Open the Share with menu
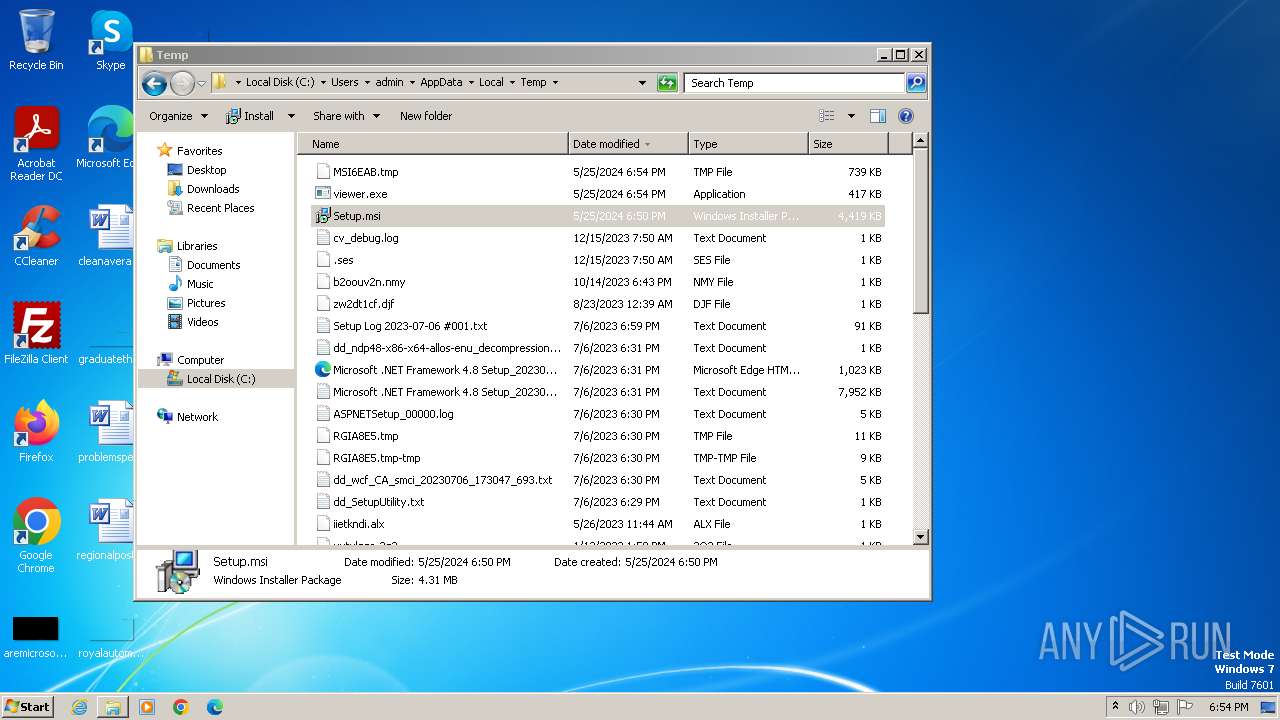Screen dimensions: 1280x720 tap(346, 116)
